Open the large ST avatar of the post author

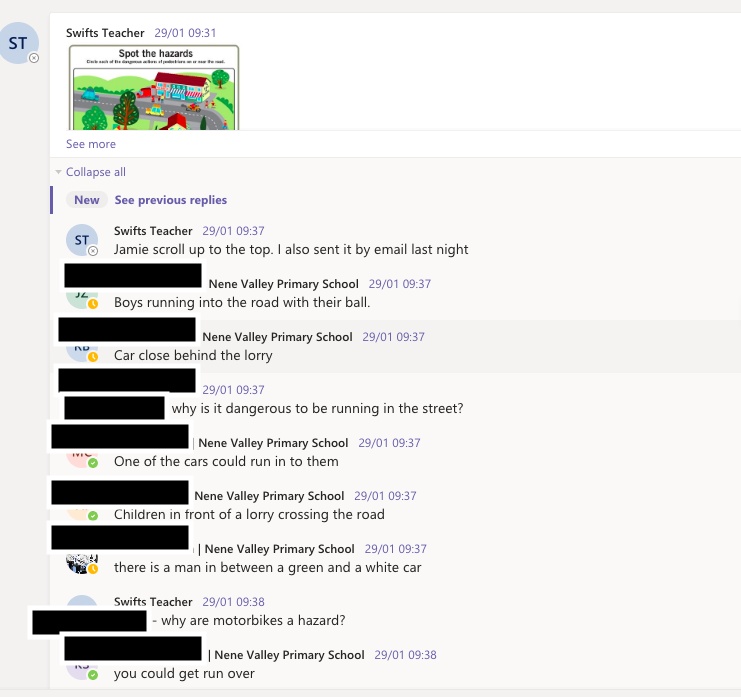click(19, 43)
